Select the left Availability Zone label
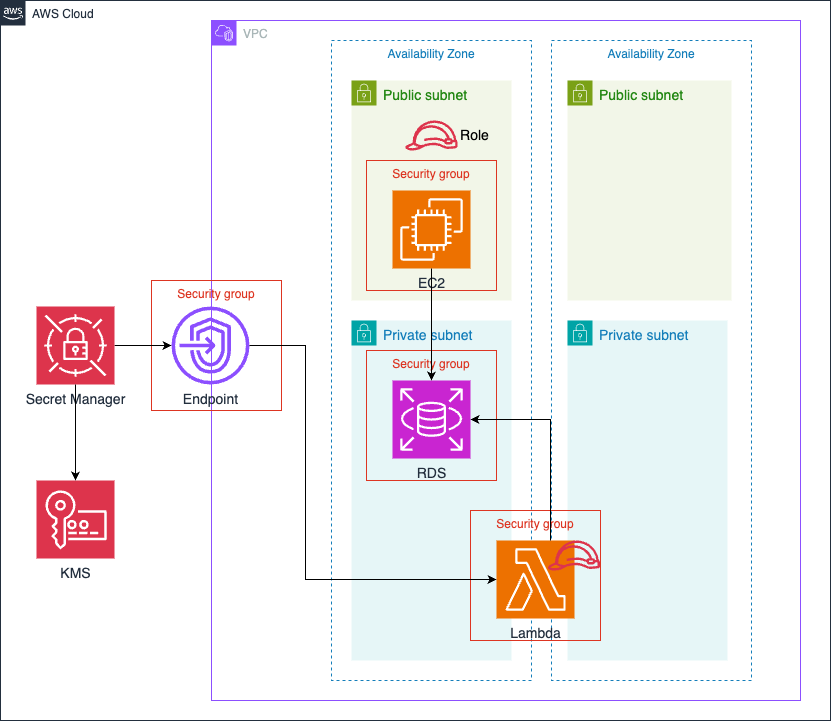Screen dimensions: 832x722 [x=431, y=54]
